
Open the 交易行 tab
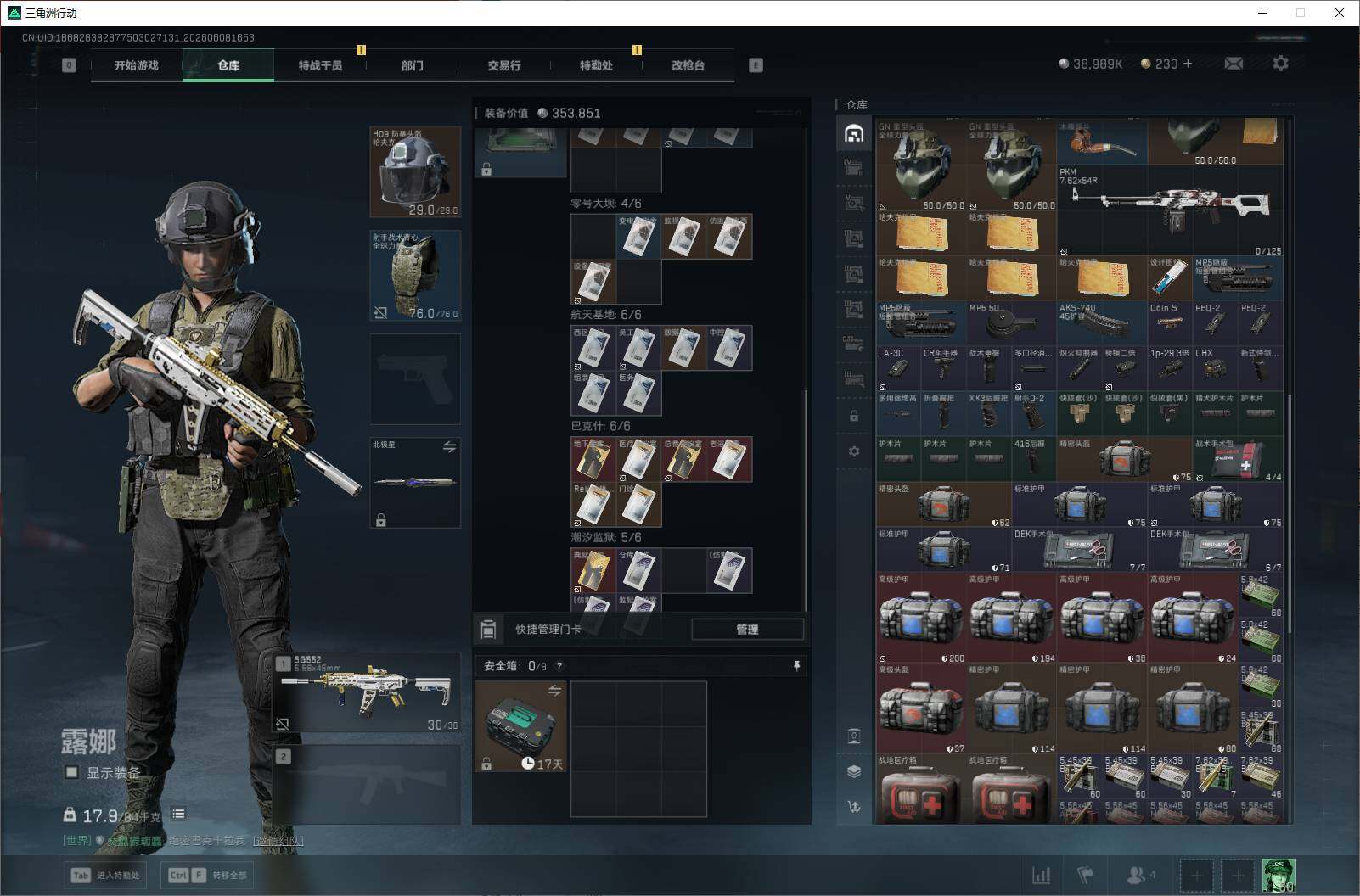click(x=503, y=65)
